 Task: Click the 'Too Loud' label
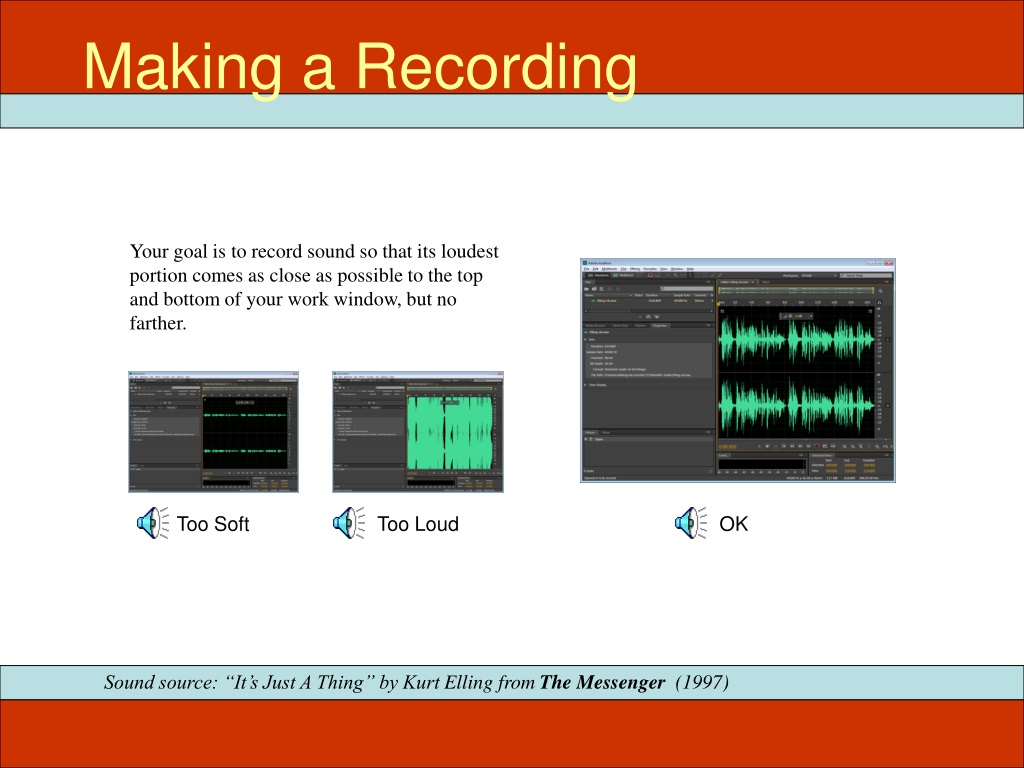tap(418, 524)
